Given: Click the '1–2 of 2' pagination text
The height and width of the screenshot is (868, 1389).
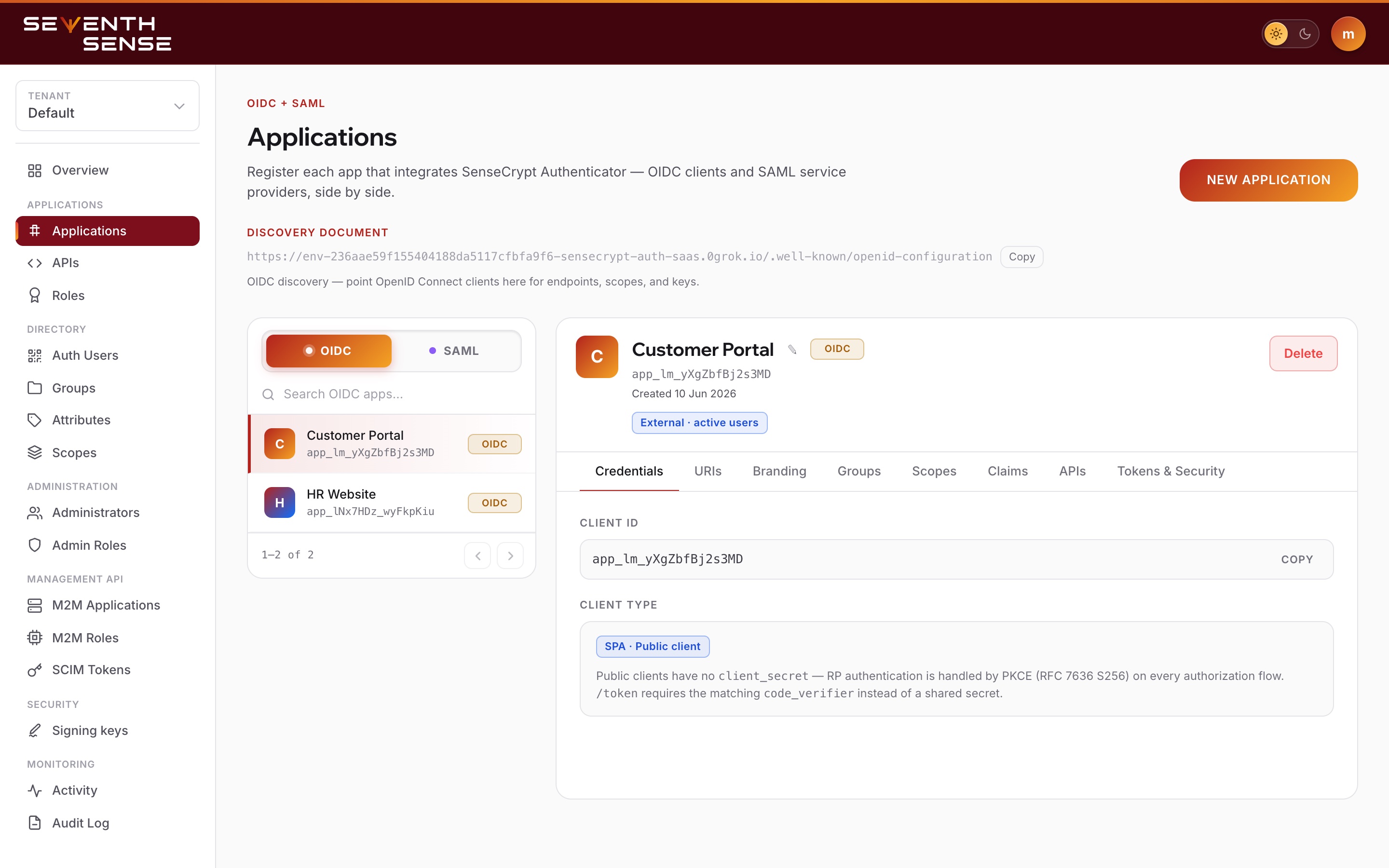Looking at the screenshot, I should (287, 555).
